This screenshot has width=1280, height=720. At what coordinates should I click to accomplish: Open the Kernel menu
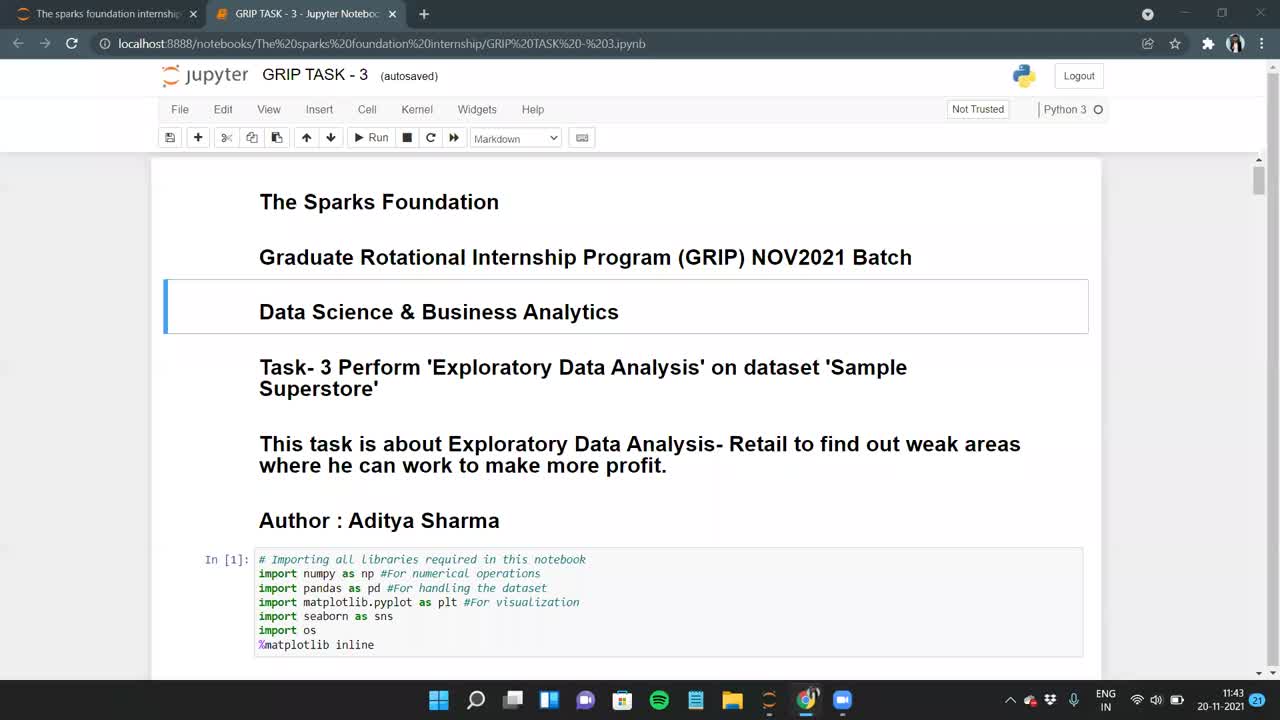click(417, 110)
